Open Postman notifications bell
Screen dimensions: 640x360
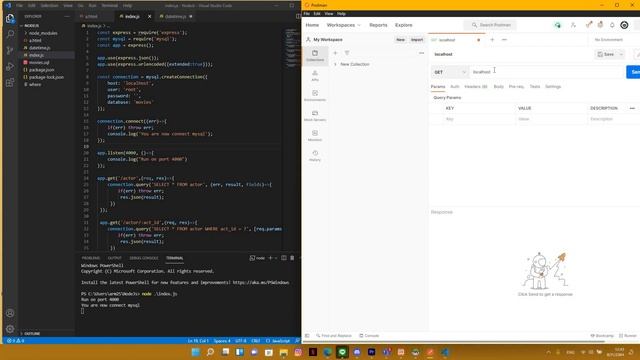[x=612, y=25]
